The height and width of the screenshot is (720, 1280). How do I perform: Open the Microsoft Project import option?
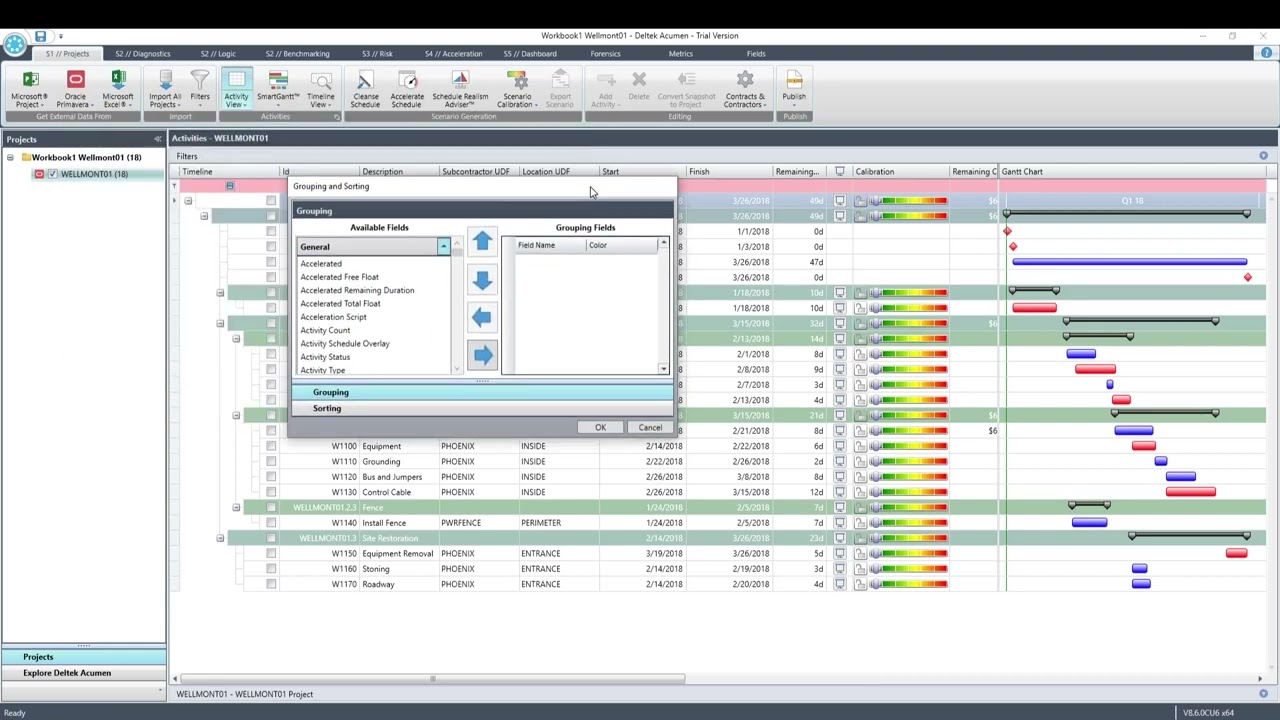(x=30, y=89)
